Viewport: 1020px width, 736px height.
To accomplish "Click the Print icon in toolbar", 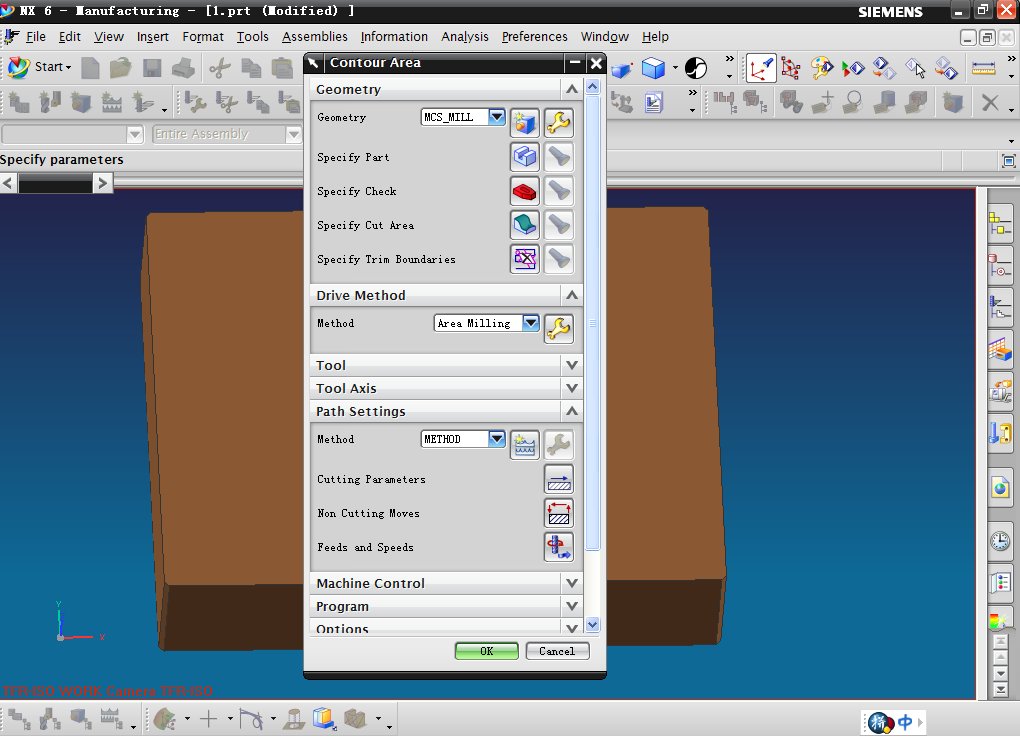I will click(183, 68).
